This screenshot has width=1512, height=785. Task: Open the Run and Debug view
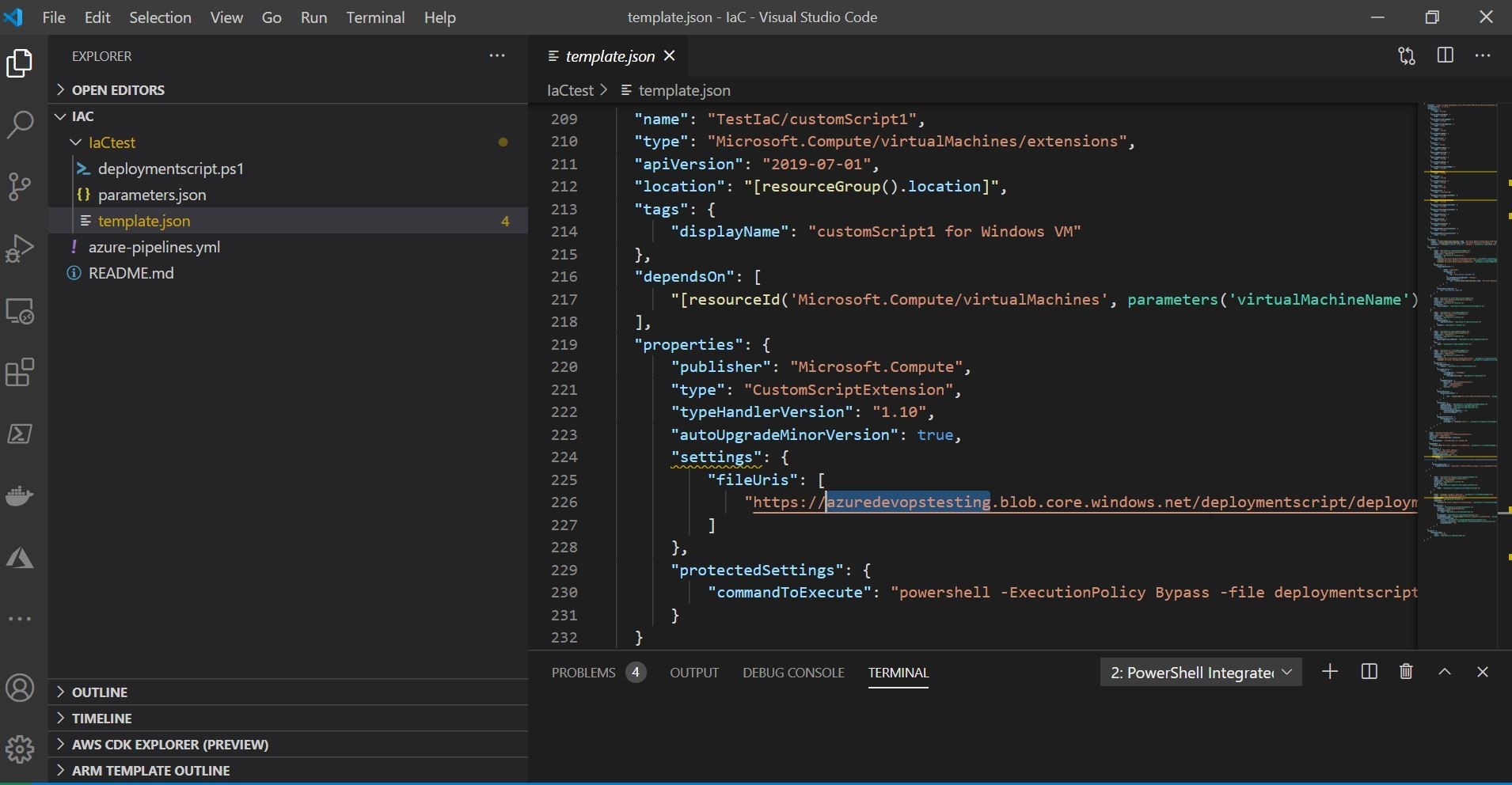tap(20, 248)
